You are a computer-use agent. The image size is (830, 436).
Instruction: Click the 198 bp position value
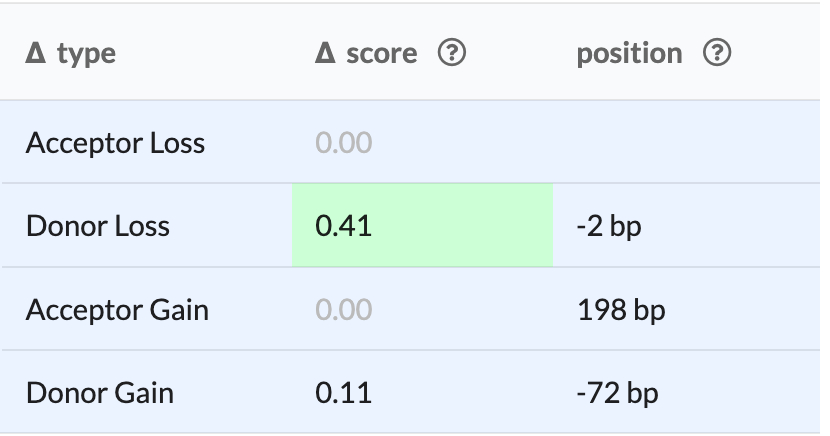(621, 310)
